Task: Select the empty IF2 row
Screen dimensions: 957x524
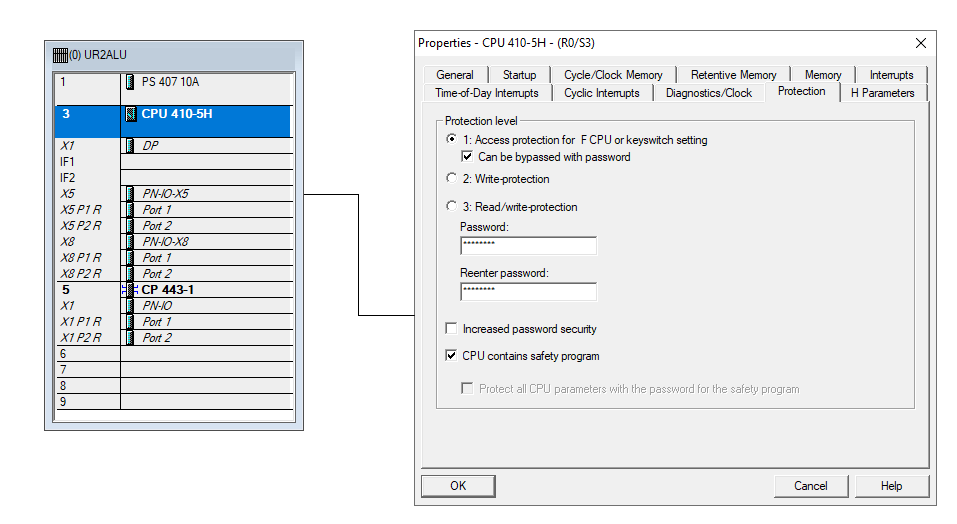Action: (x=174, y=178)
